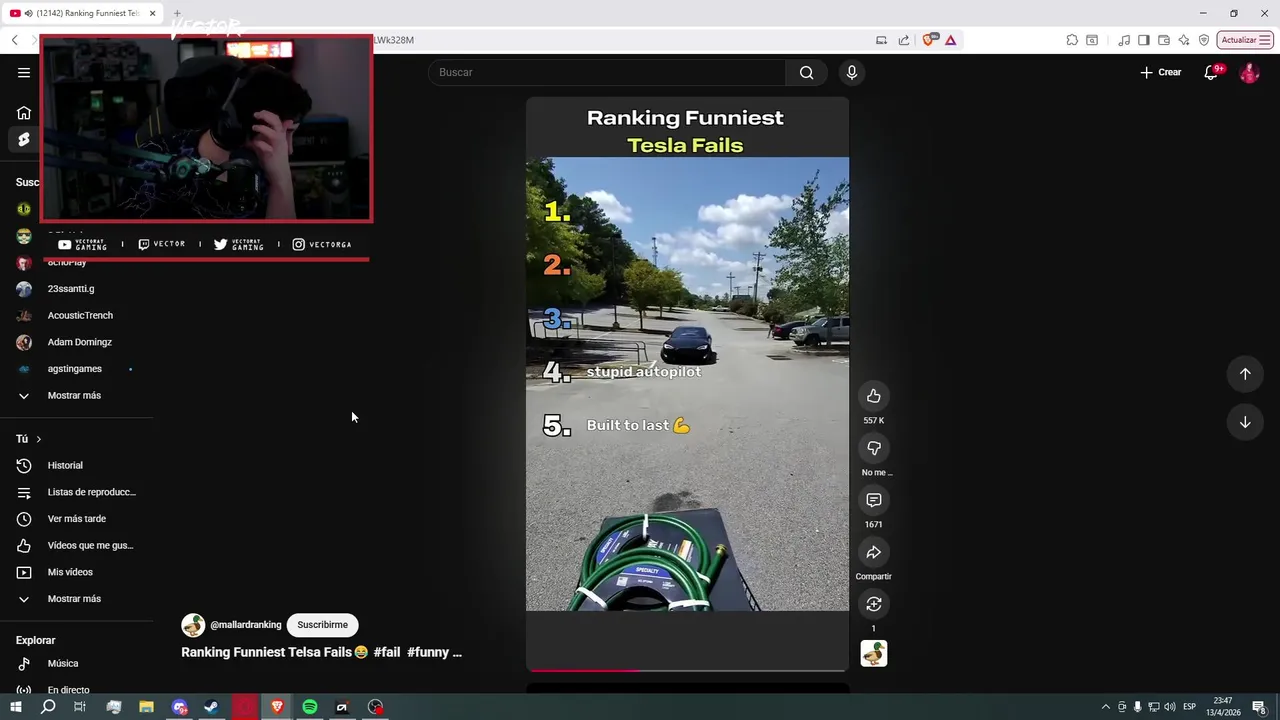
Task: Open system volume control
Action: [1169, 707]
